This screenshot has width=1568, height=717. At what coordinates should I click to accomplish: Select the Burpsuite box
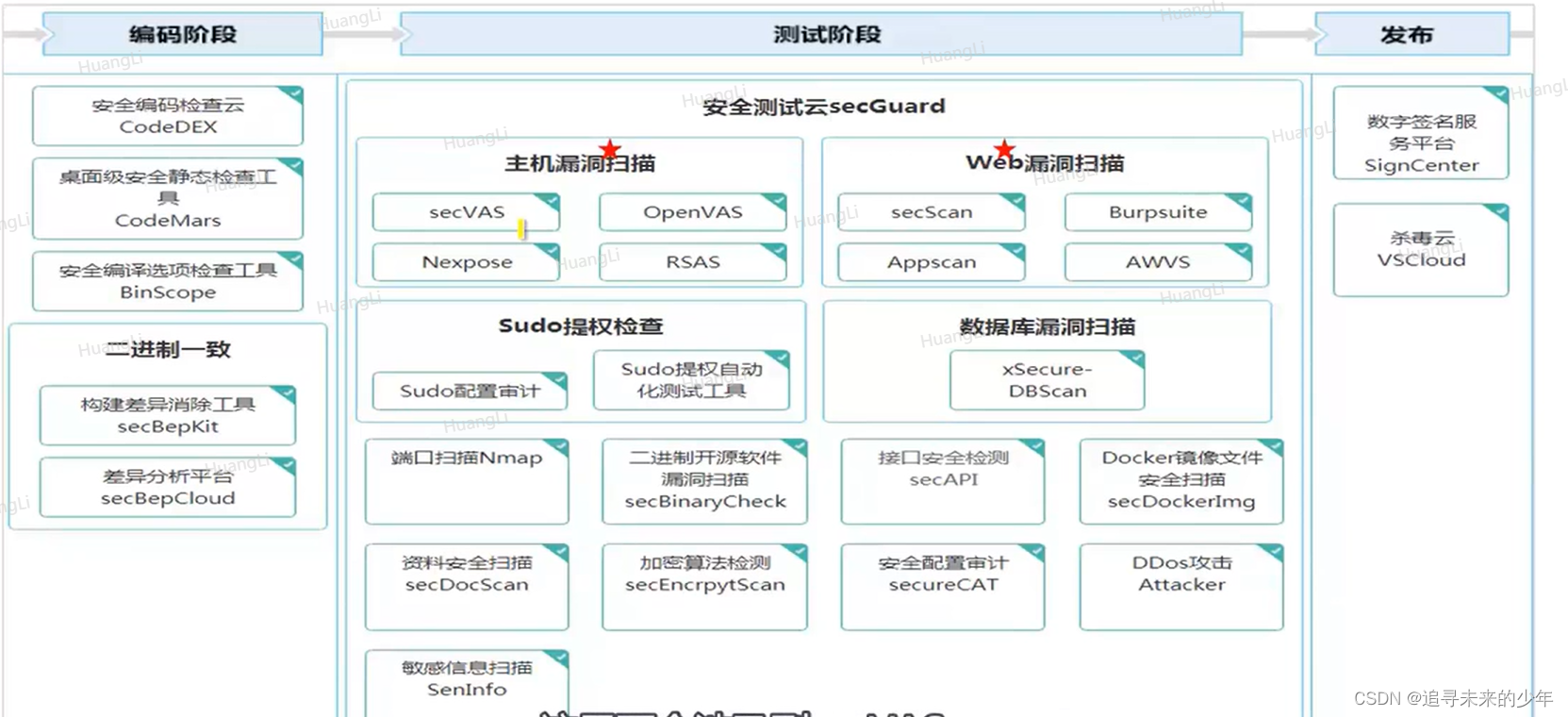point(1158,212)
